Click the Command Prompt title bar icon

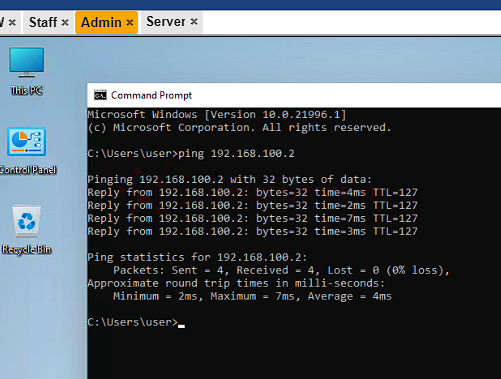point(100,95)
